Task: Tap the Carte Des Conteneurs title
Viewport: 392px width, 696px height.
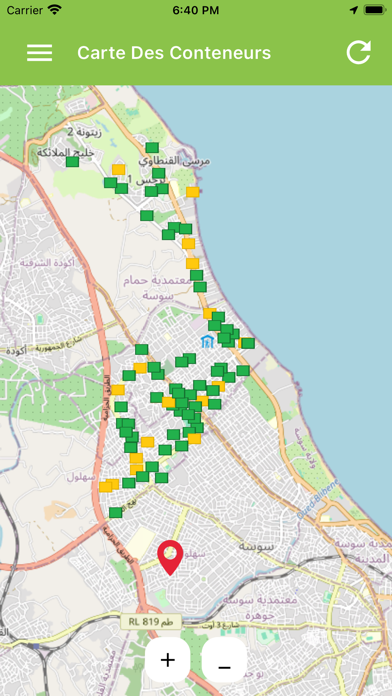Action: point(174,53)
